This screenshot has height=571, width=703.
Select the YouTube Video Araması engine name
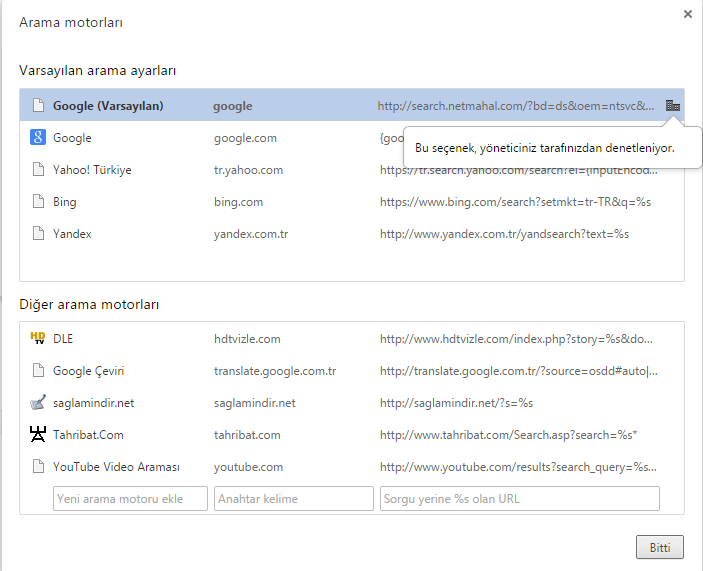[x=116, y=467]
